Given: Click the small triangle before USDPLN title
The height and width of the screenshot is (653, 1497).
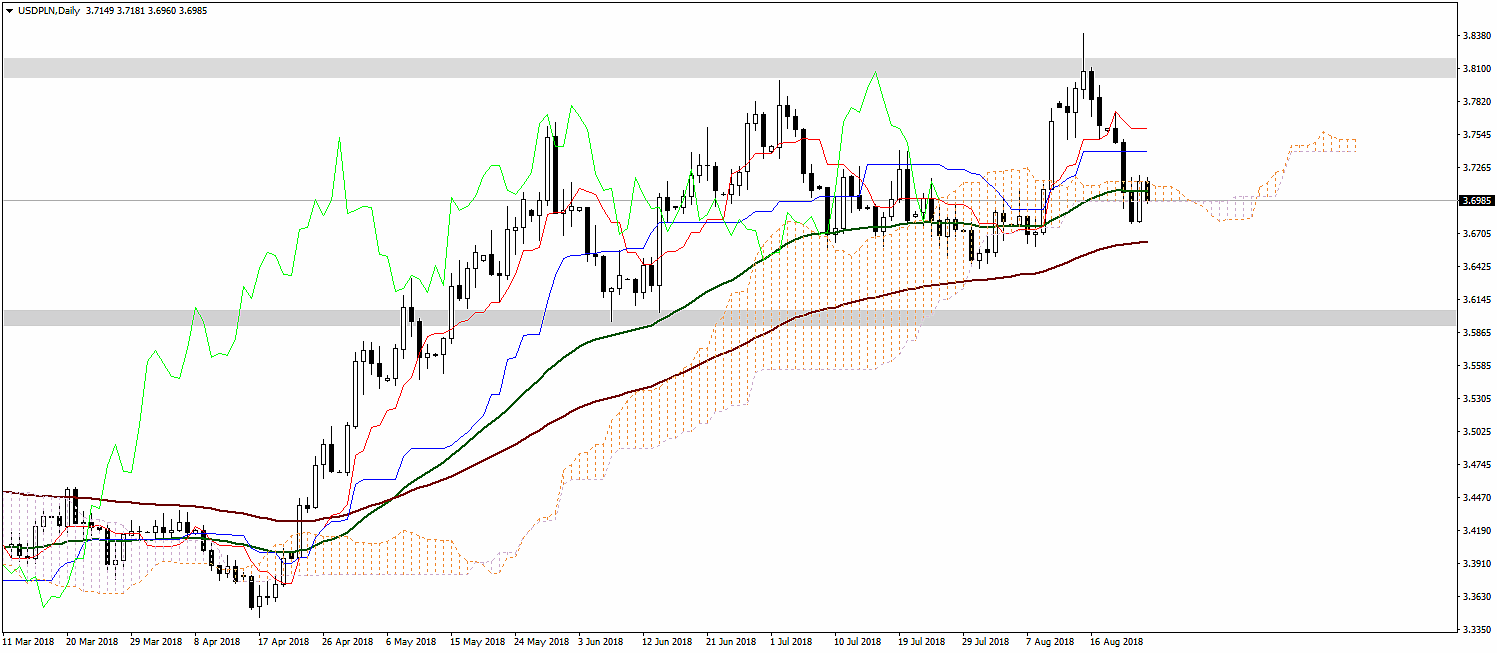Looking at the screenshot, I should (x=9, y=9).
